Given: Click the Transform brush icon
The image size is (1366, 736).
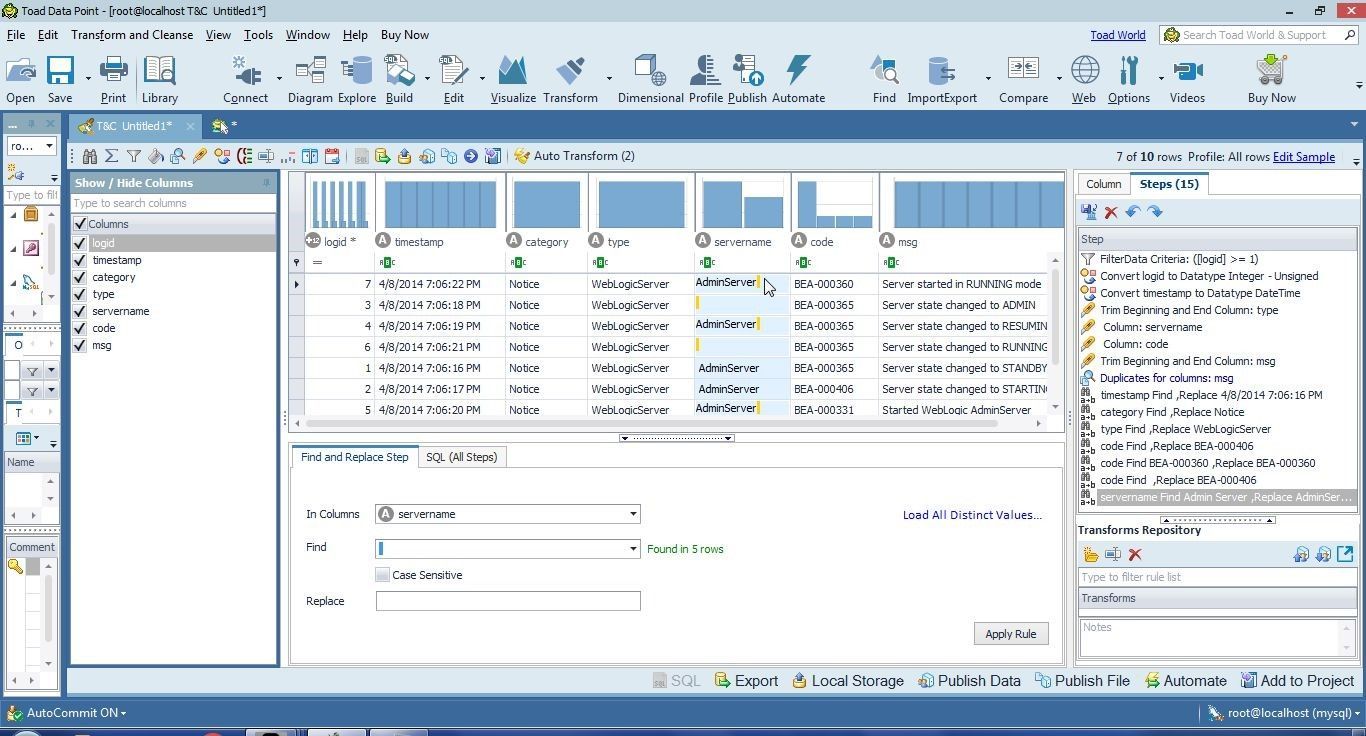Looking at the screenshot, I should pyautogui.click(x=570, y=72).
